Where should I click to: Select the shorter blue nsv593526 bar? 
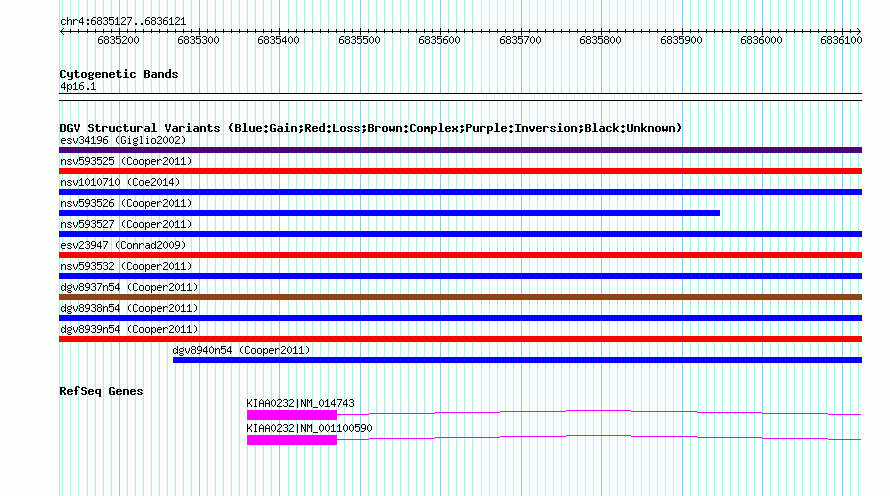click(x=389, y=213)
